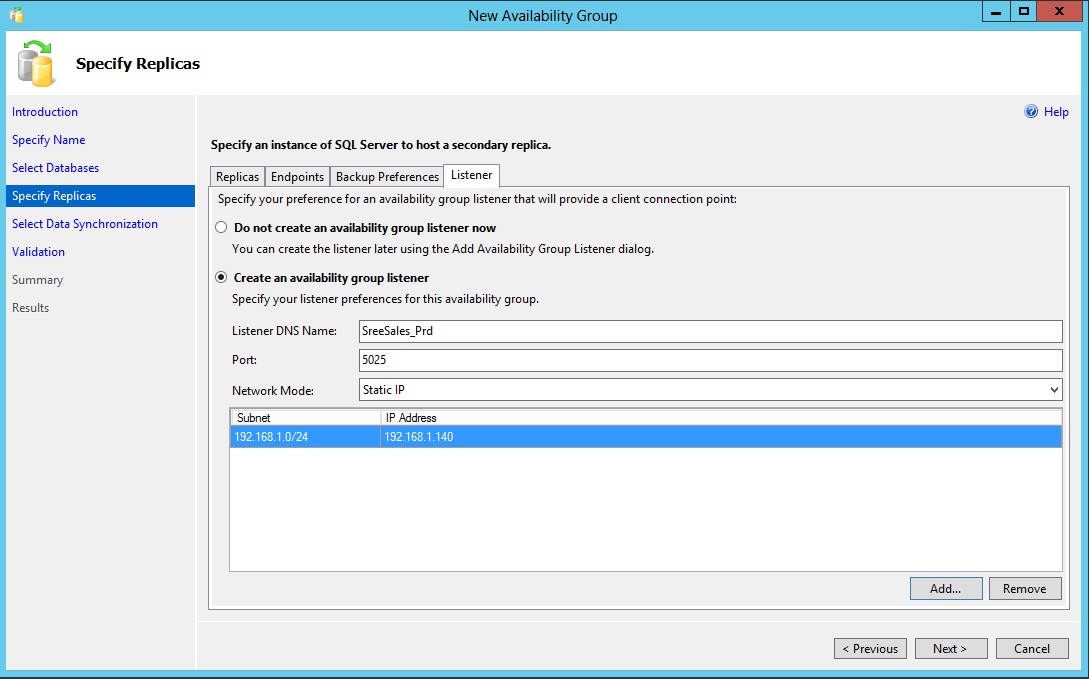Remove the selected subnet entry
The height and width of the screenshot is (679, 1089).
1024,589
